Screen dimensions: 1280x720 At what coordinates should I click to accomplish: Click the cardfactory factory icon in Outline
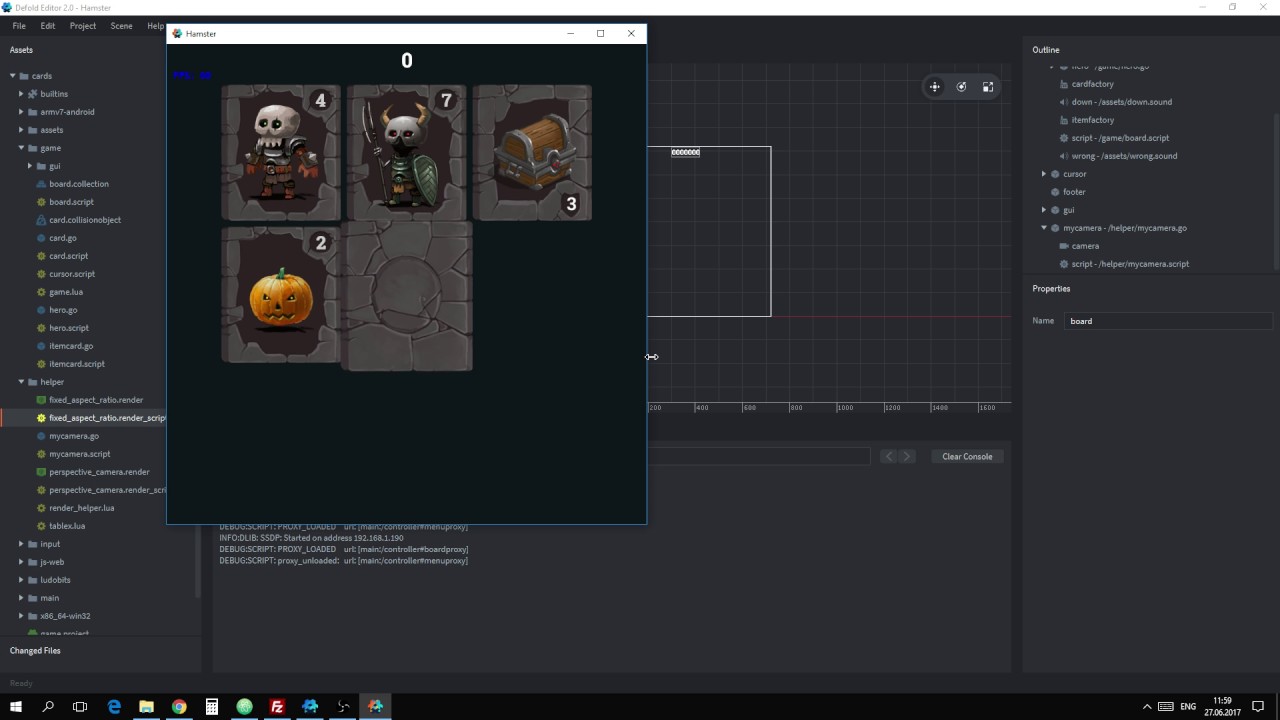point(1064,84)
